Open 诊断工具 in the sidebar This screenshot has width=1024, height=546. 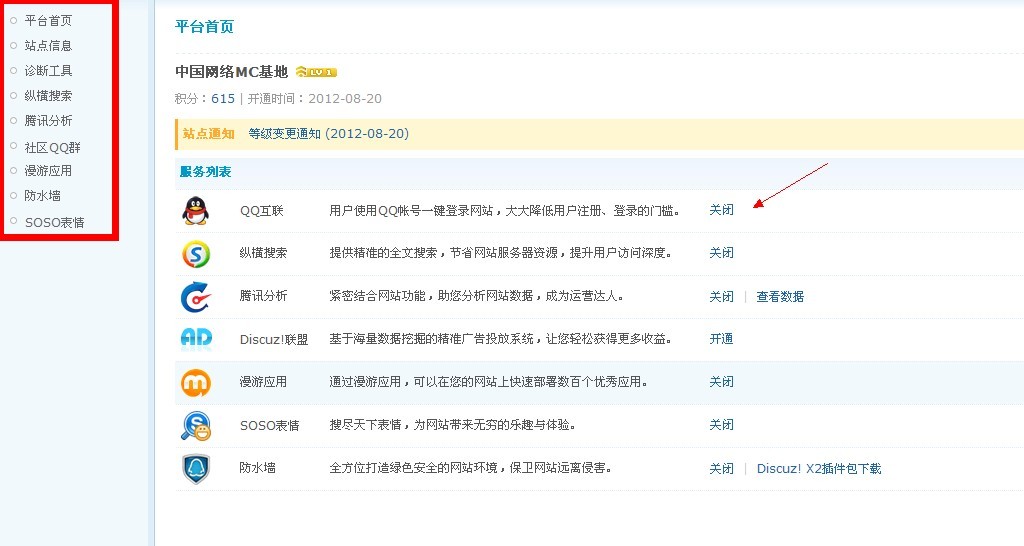click(48, 71)
